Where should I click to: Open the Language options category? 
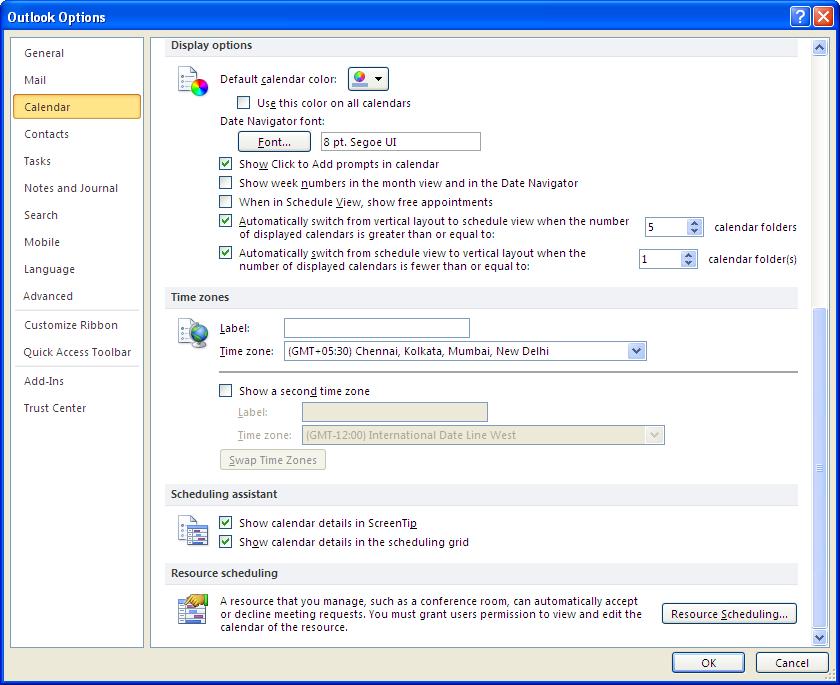pos(77,269)
